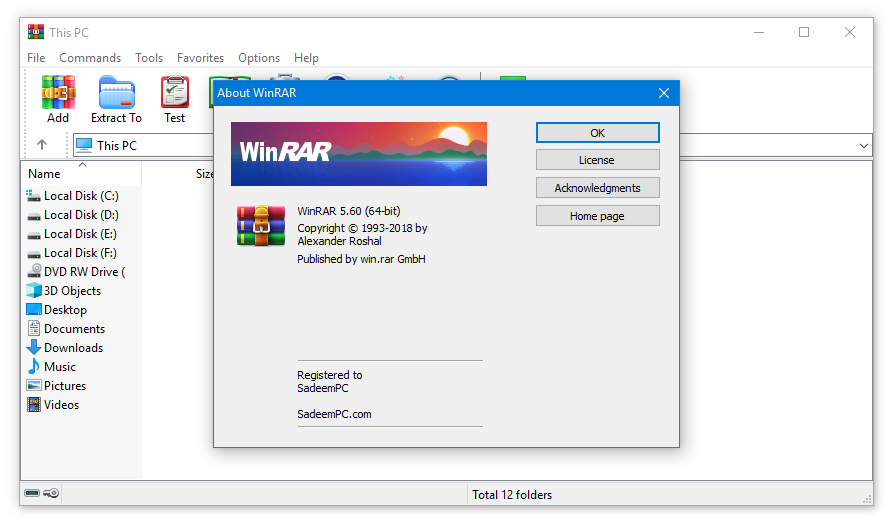Select the Music folder
891x525 pixels.
click(59, 367)
